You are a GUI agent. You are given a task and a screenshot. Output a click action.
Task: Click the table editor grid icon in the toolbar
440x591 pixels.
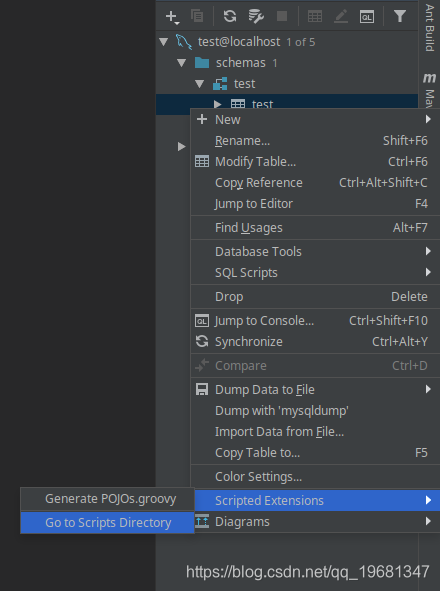click(x=315, y=17)
